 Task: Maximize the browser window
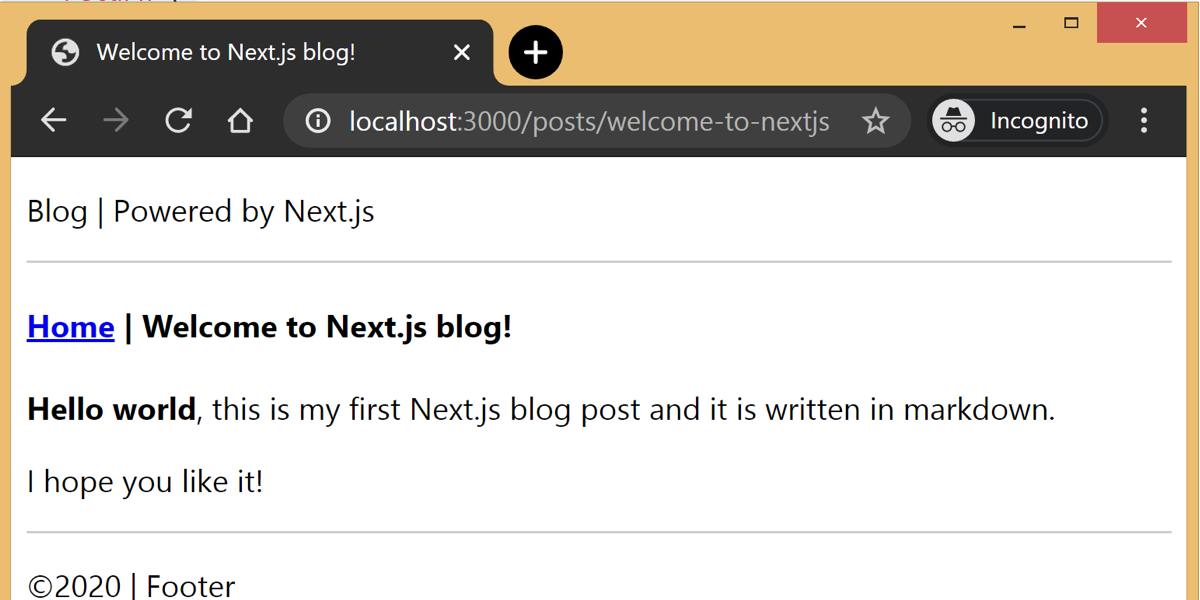coord(1071,23)
